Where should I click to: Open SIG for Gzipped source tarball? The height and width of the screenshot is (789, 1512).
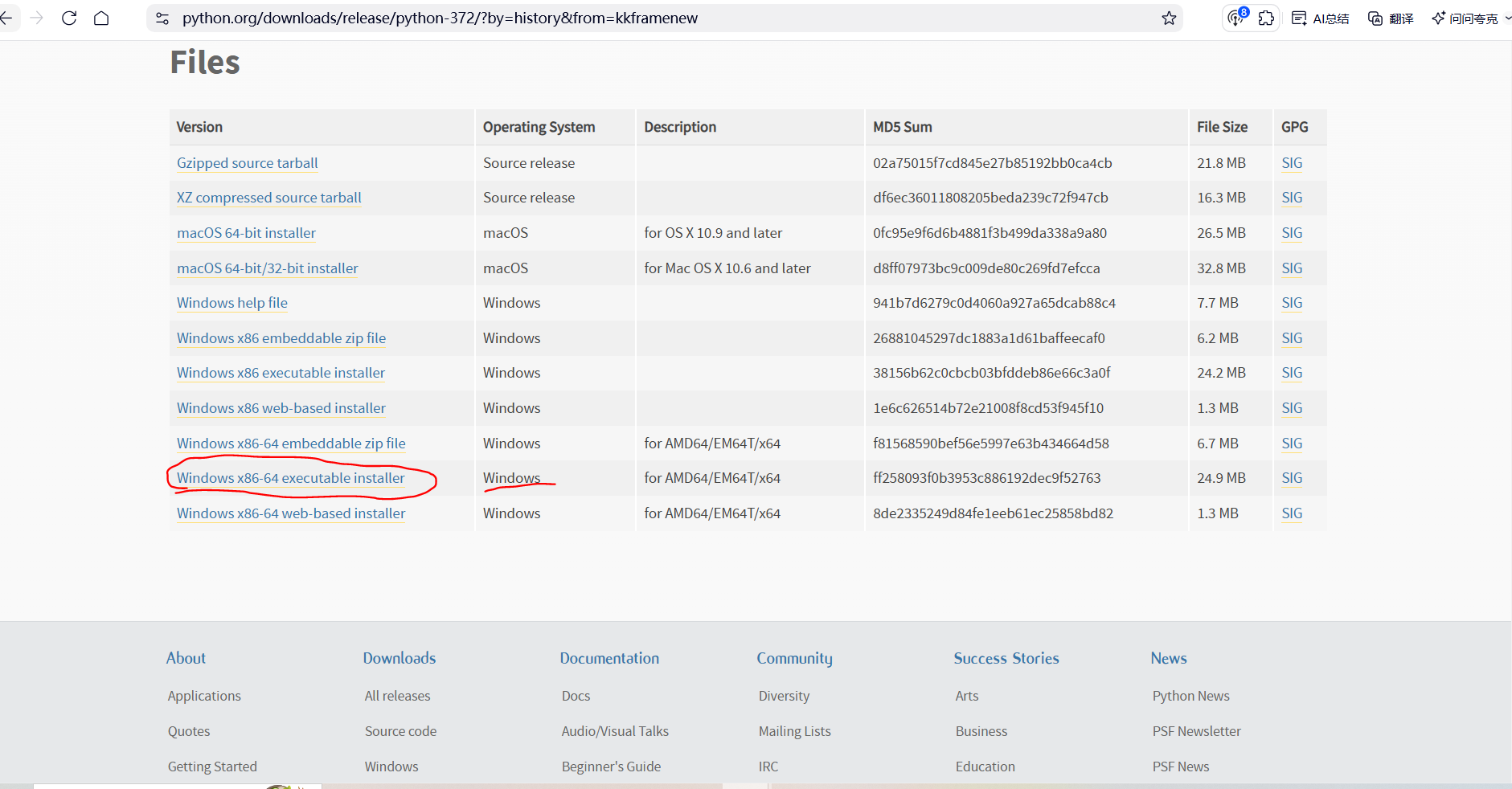pyautogui.click(x=1292, y=163)
